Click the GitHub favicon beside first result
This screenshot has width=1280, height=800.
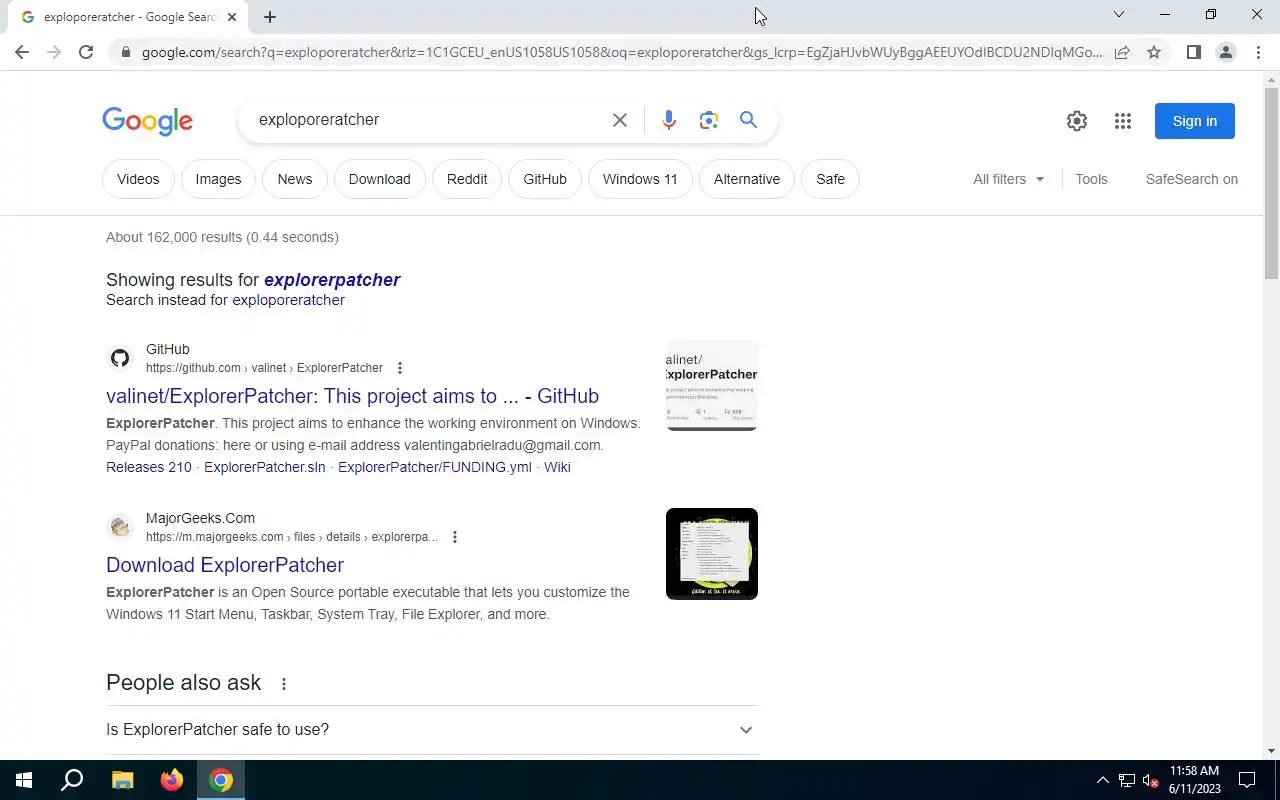click(120, 358)
